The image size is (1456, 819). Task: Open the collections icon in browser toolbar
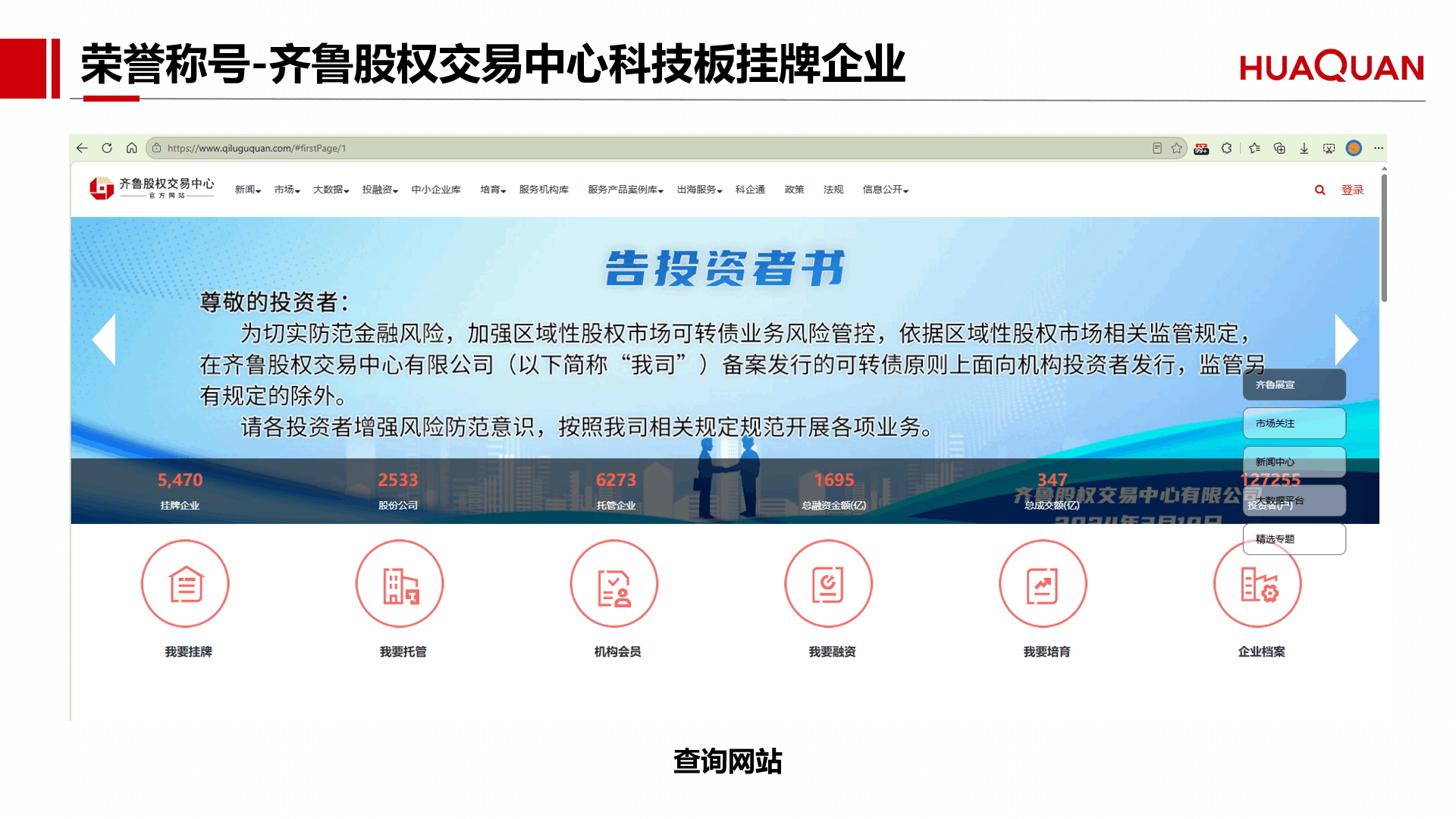click(1279, 148)
